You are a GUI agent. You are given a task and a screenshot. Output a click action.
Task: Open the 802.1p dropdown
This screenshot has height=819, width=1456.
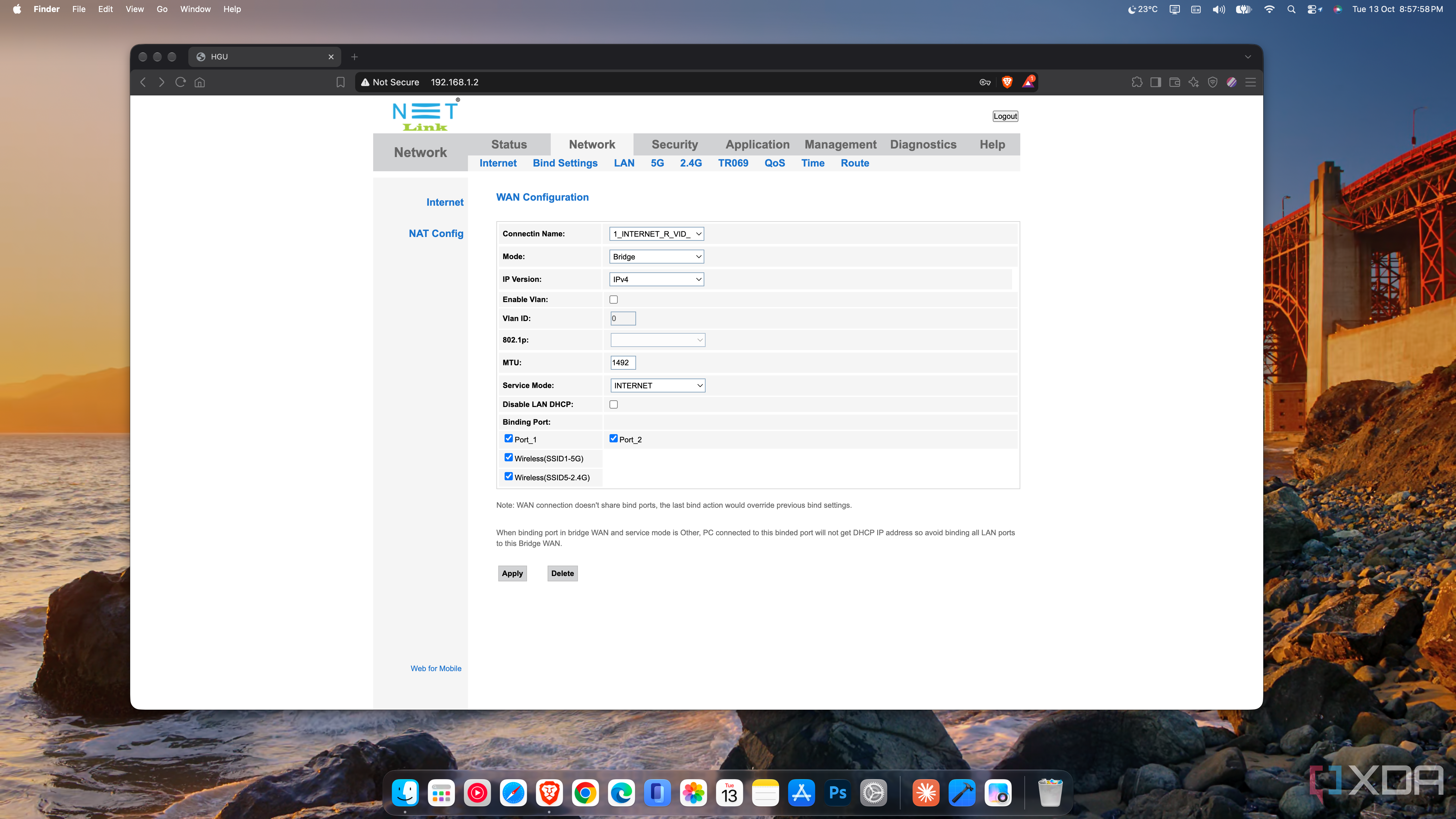point(658,340)
